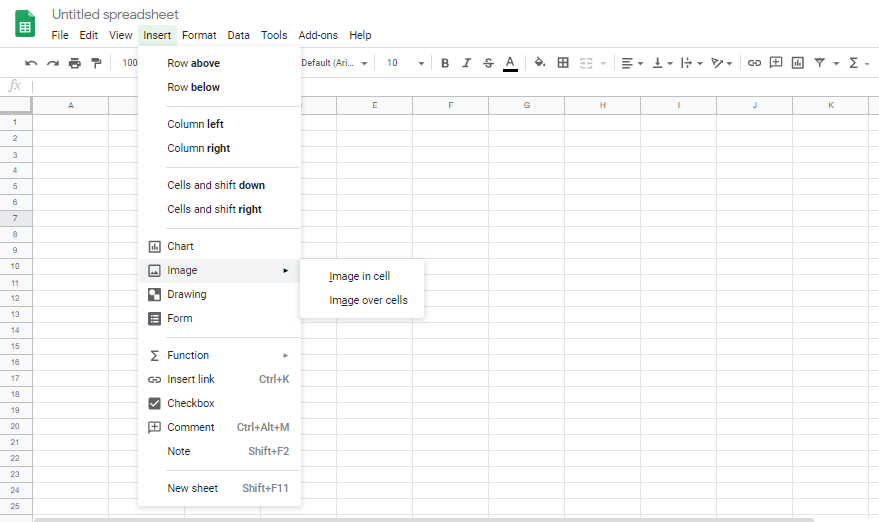Select column H header
Viewport: 879px width, 522px height.
(x=603, y=105)
